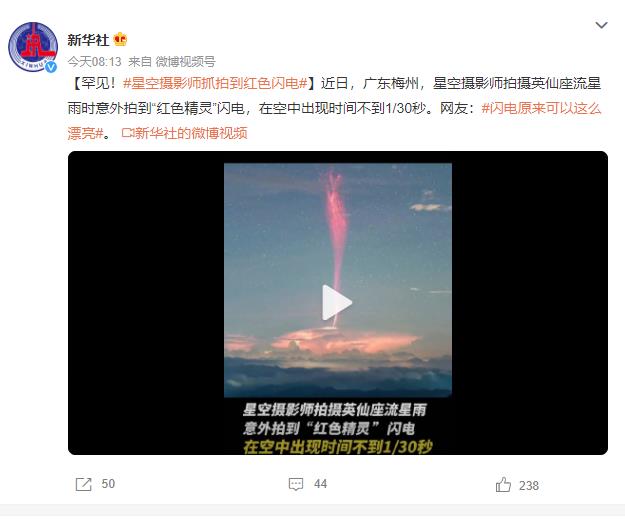
Task: Open the post options chevron dropdown
Action: click(601, 25)
